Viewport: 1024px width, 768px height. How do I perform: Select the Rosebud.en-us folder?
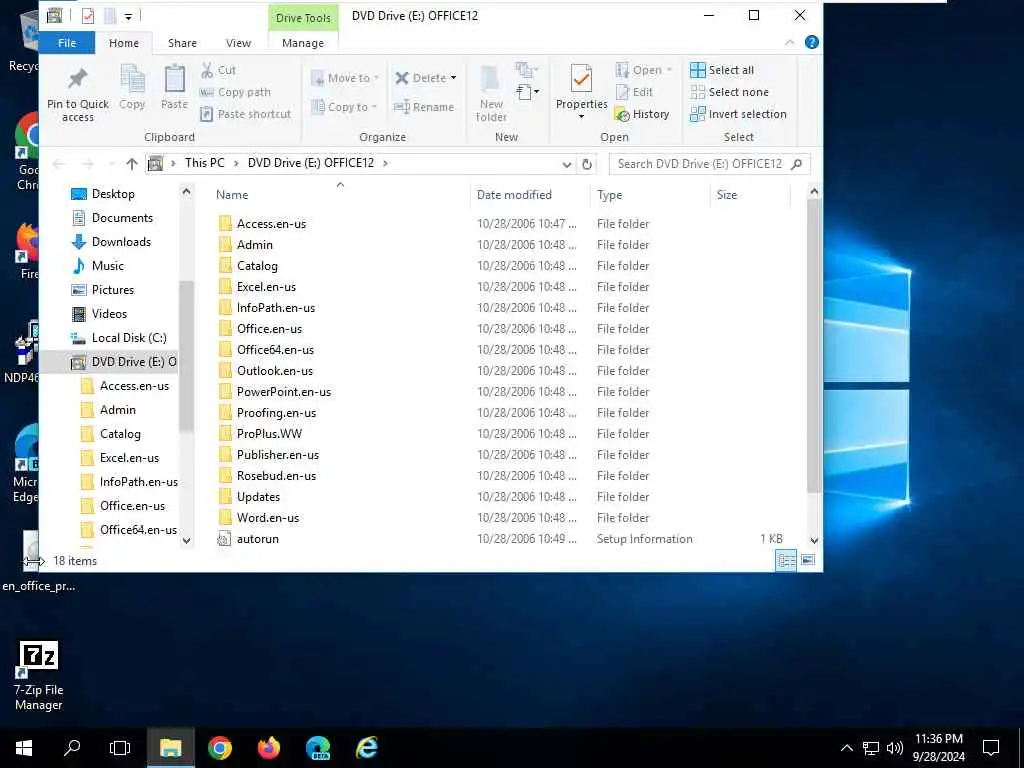tap(276, 476)
